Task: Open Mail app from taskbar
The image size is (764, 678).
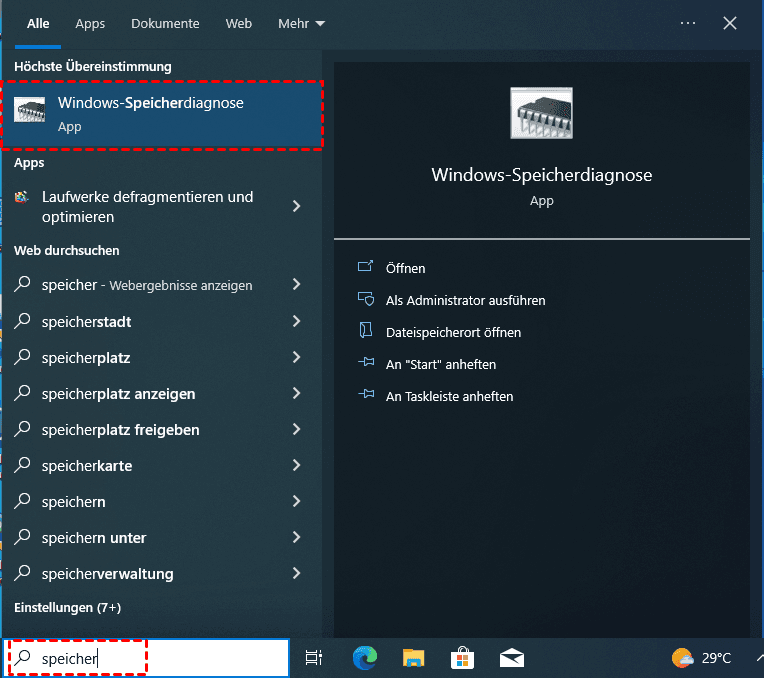Action: (512, 658)
